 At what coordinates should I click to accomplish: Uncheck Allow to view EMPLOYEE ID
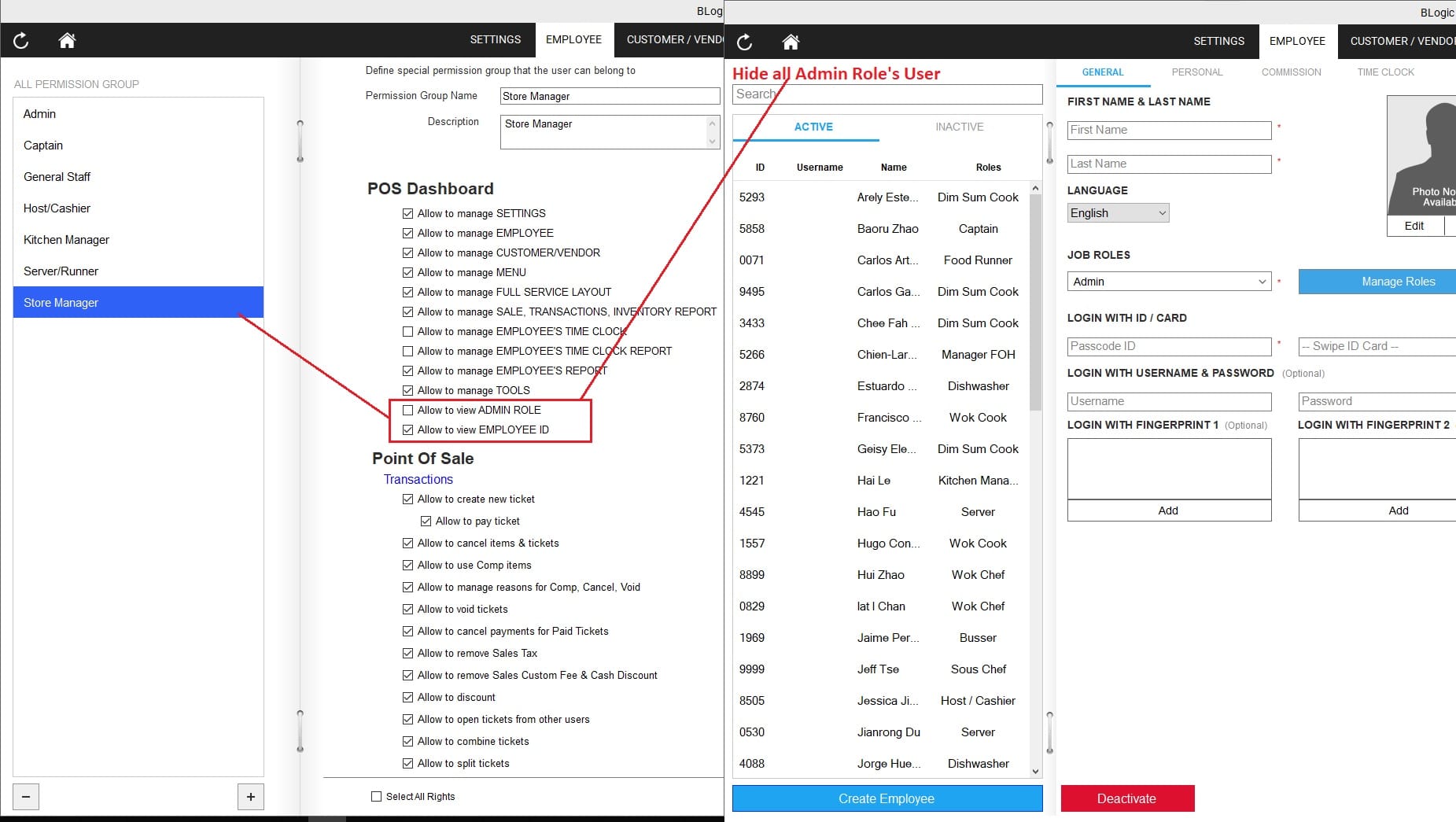click(407, 429)
